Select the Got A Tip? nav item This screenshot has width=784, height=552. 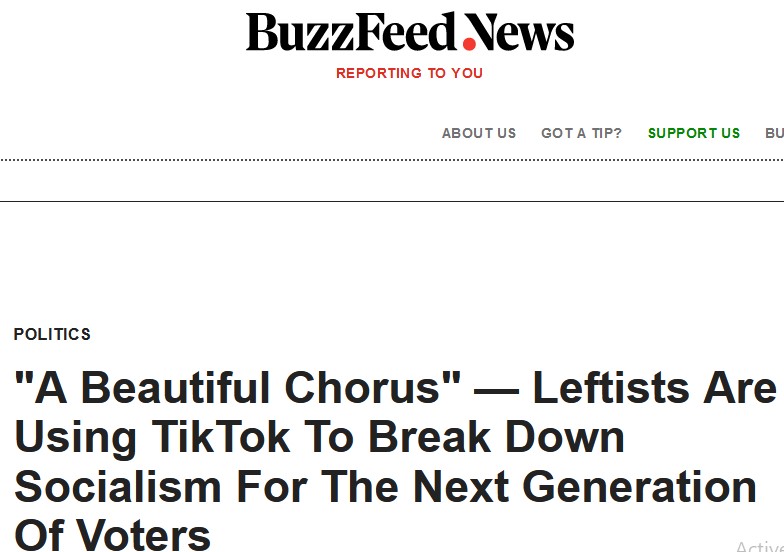point(581,133)
